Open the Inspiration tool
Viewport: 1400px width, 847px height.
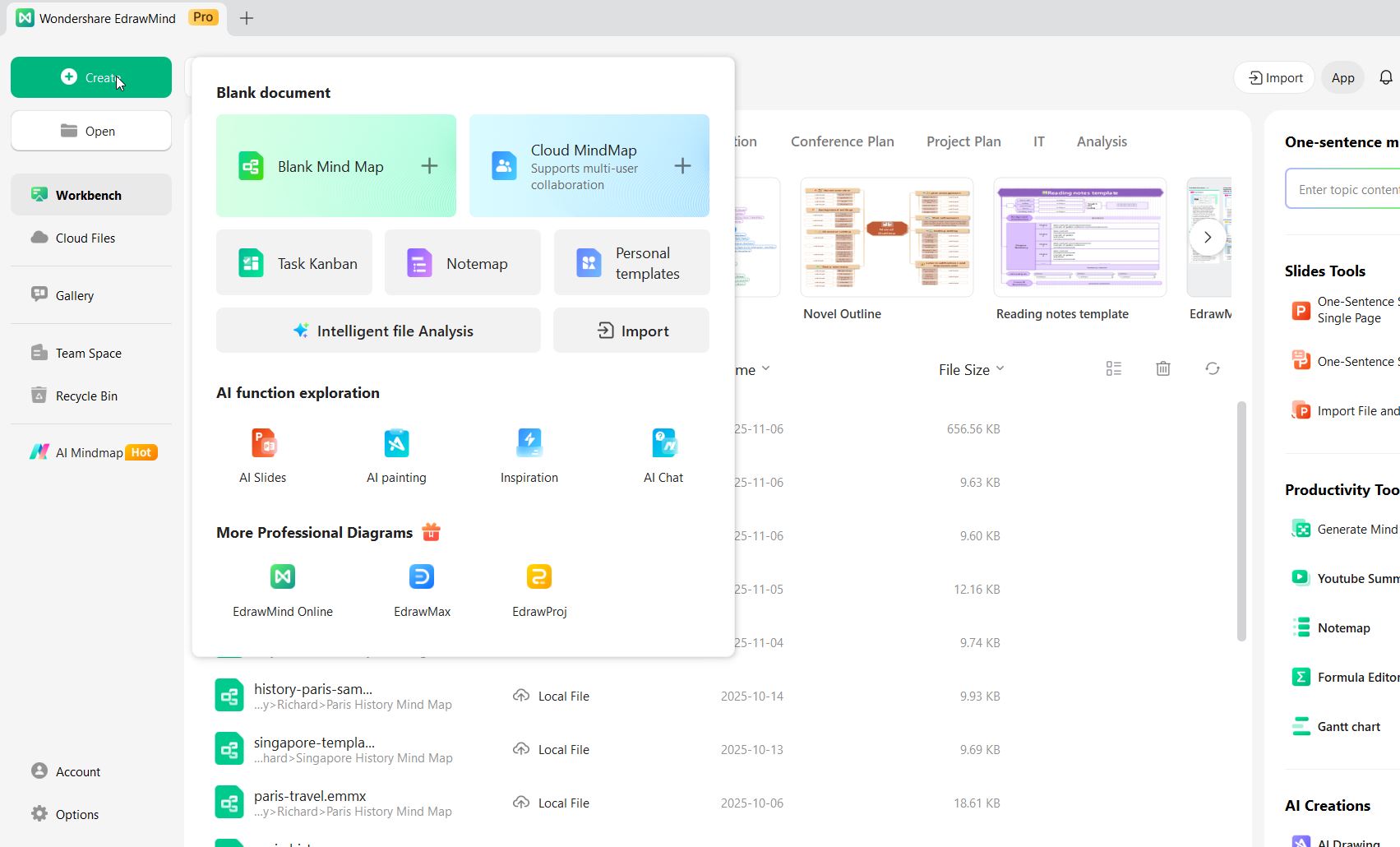coord(529,456)
